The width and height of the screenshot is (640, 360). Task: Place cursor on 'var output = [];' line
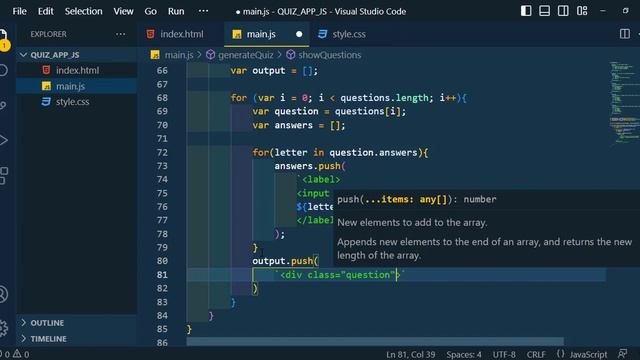click(x=274, y=71)
